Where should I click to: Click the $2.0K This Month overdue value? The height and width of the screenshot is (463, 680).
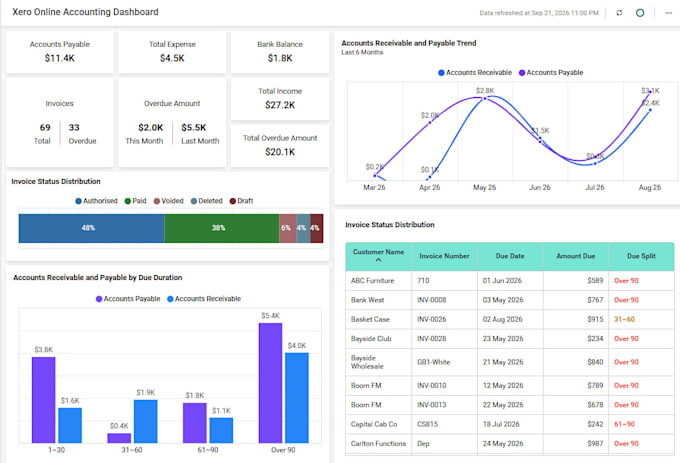[150, 127]
